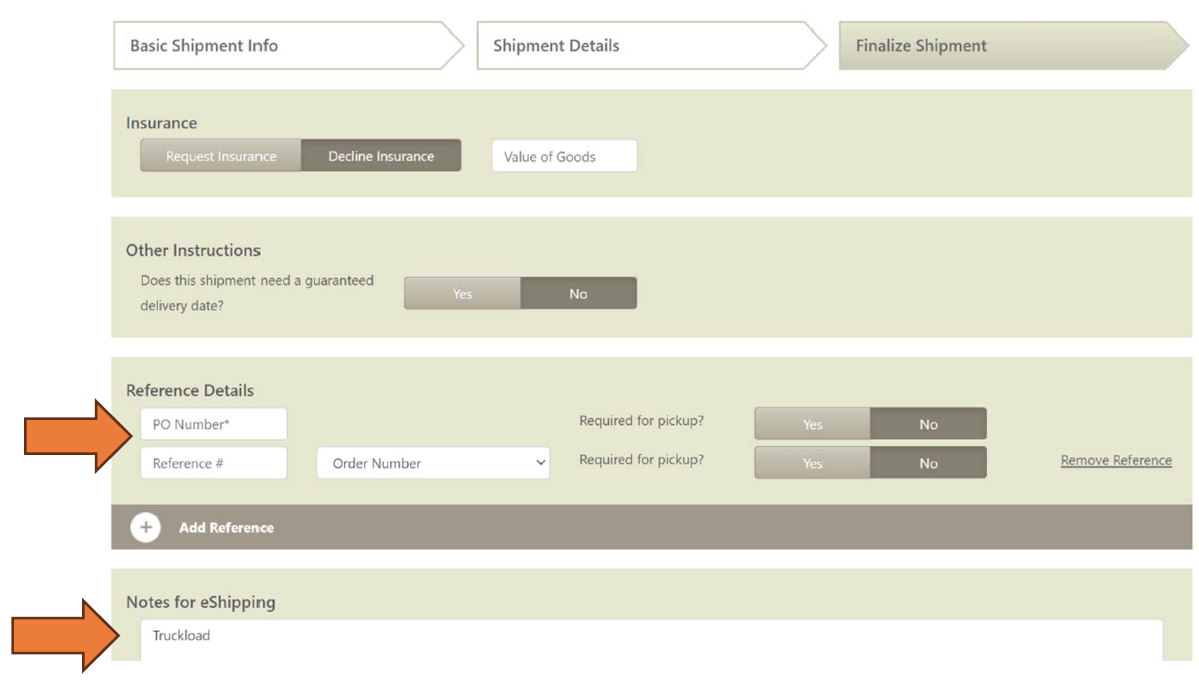This screenshot has height=687, width=1199.
Task: Click the Remove Reference link
Action: [x=1116, y=461]
